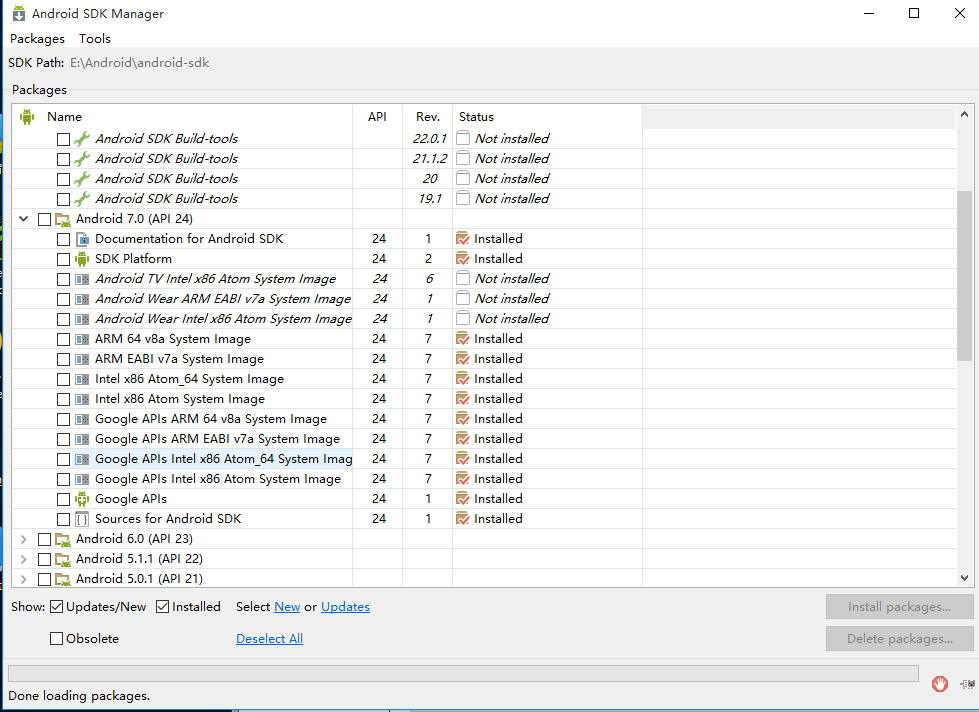This screenshot has width=979, height=712.
Task: Click 'Done loading packages.' status text
Action: coord(79,696)
